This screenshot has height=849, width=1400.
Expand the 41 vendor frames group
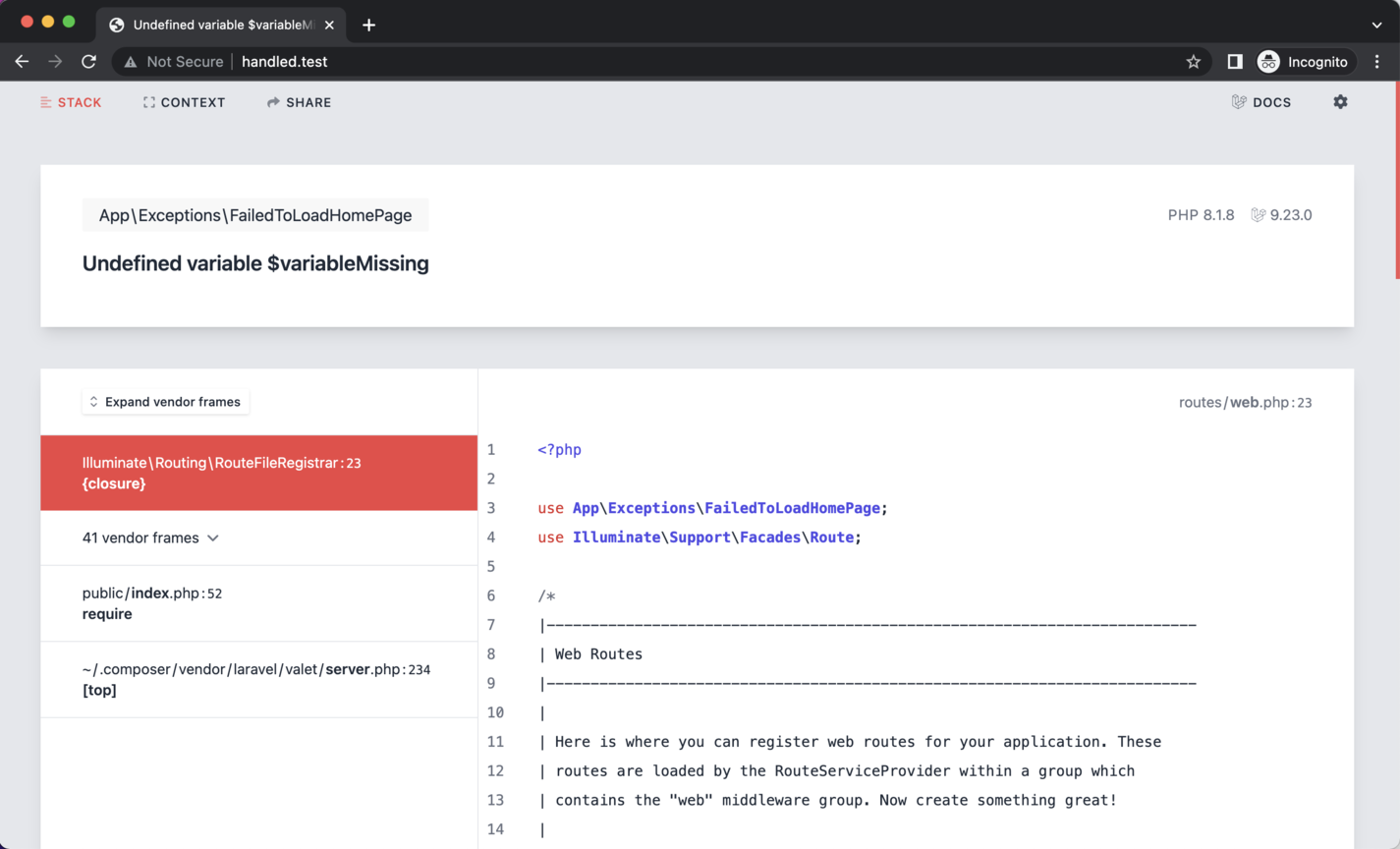[x=150, y=538]
